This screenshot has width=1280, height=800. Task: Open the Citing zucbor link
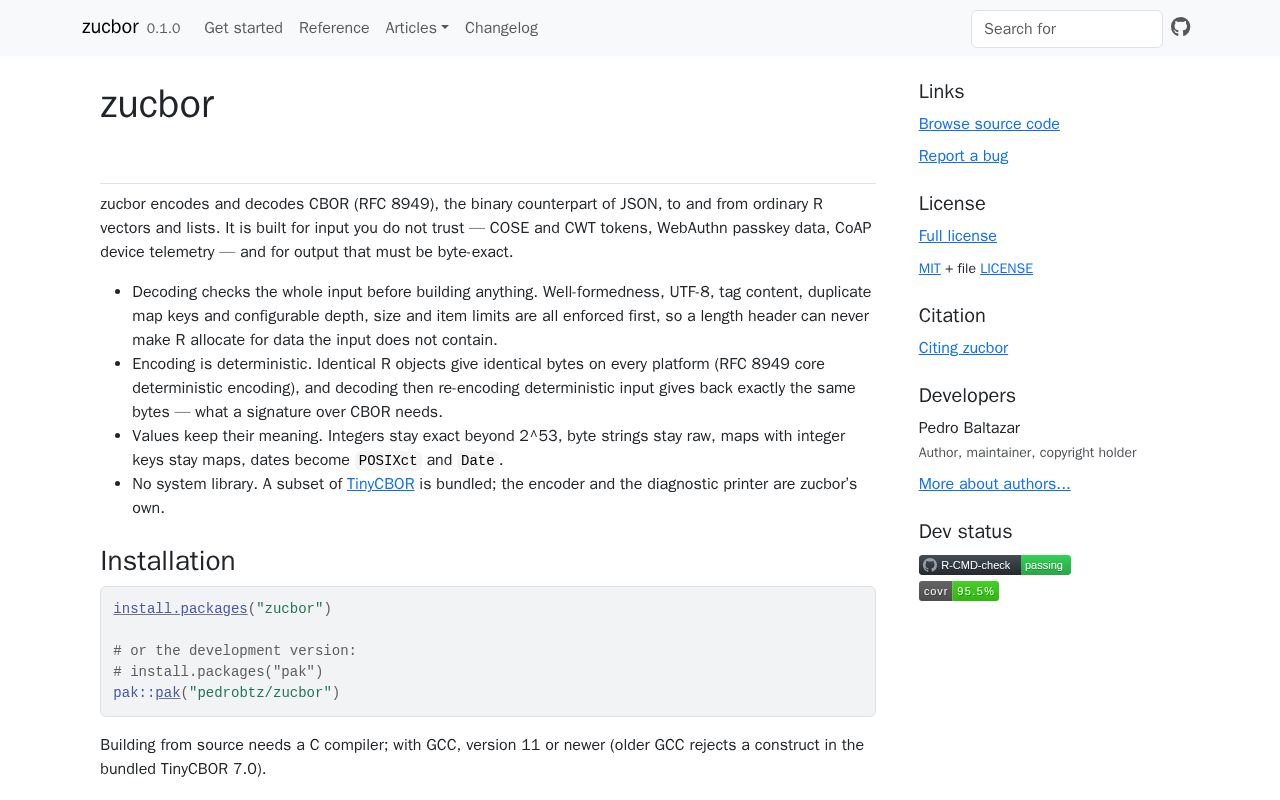pos(963,348)
